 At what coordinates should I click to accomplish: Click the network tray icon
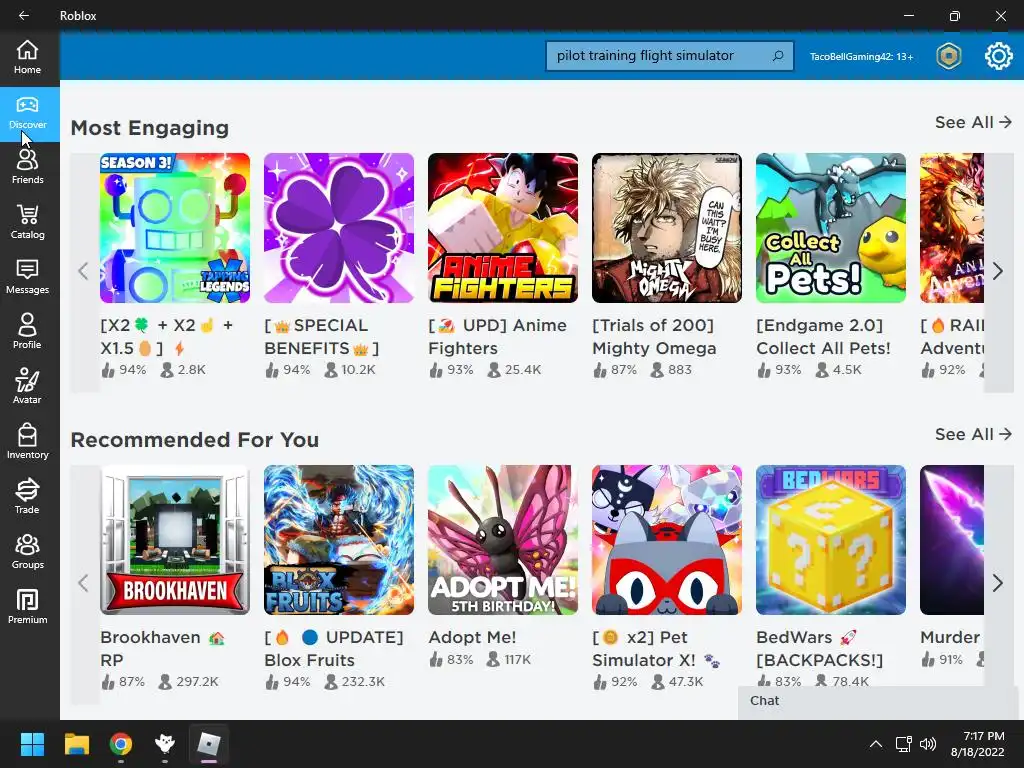click(x=903, y=744)
